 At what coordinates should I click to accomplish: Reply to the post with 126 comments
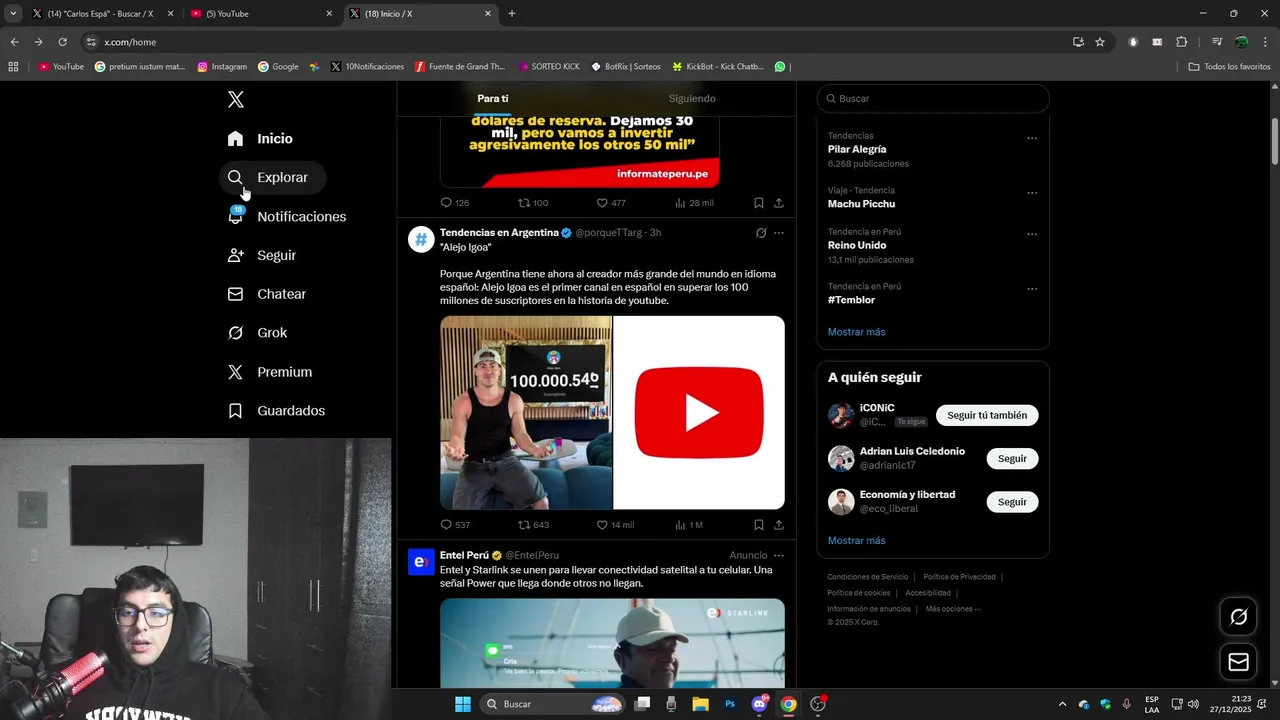click(455, 203)
